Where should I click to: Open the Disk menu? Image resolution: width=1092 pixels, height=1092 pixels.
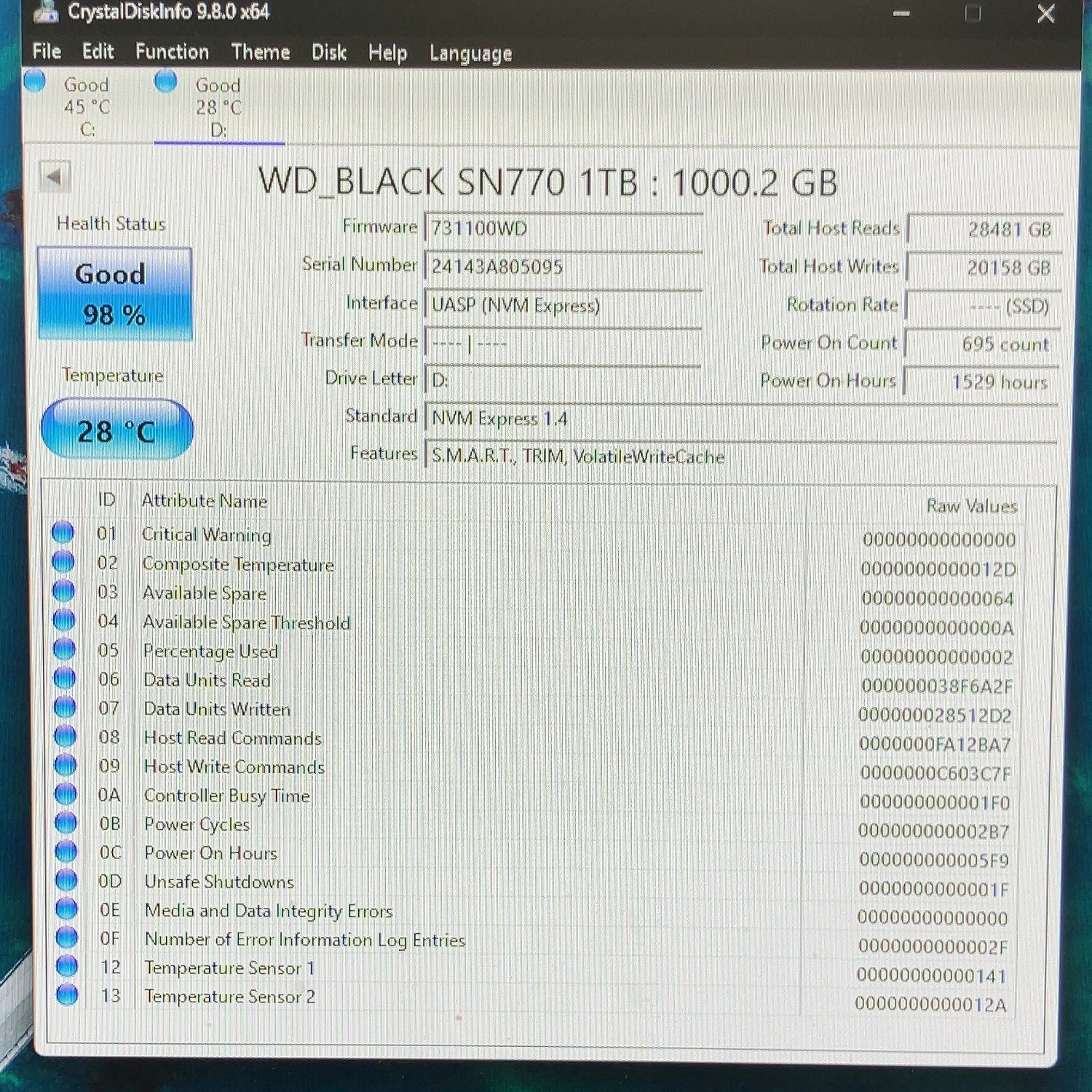tap(329, 52)
